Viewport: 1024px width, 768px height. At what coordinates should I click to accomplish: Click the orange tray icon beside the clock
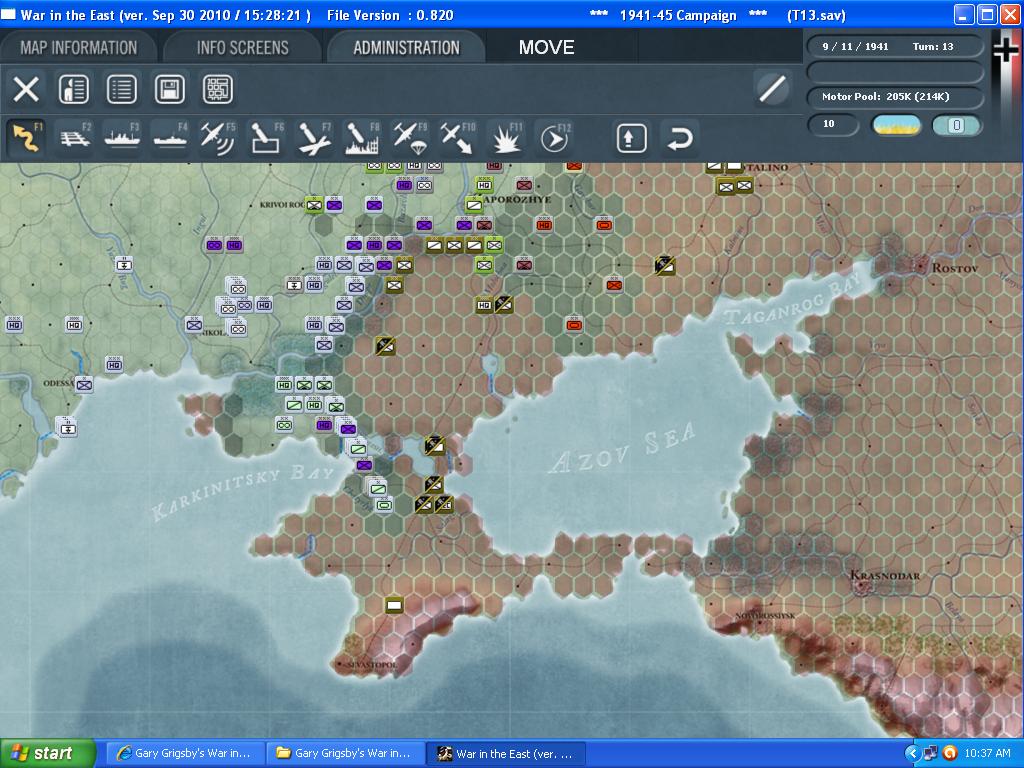click(x=950, y=754)
